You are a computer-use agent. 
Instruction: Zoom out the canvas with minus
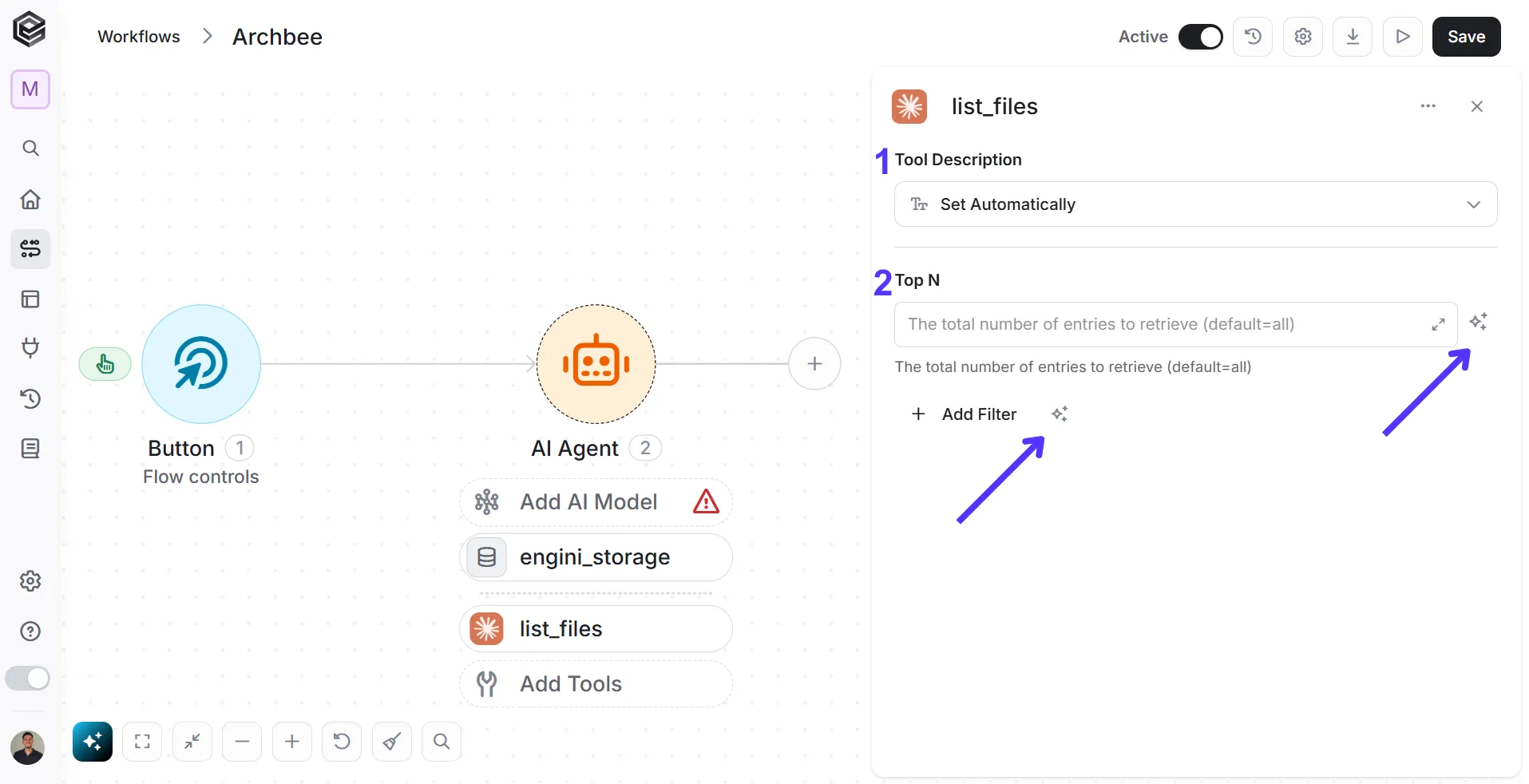(242, 742)
